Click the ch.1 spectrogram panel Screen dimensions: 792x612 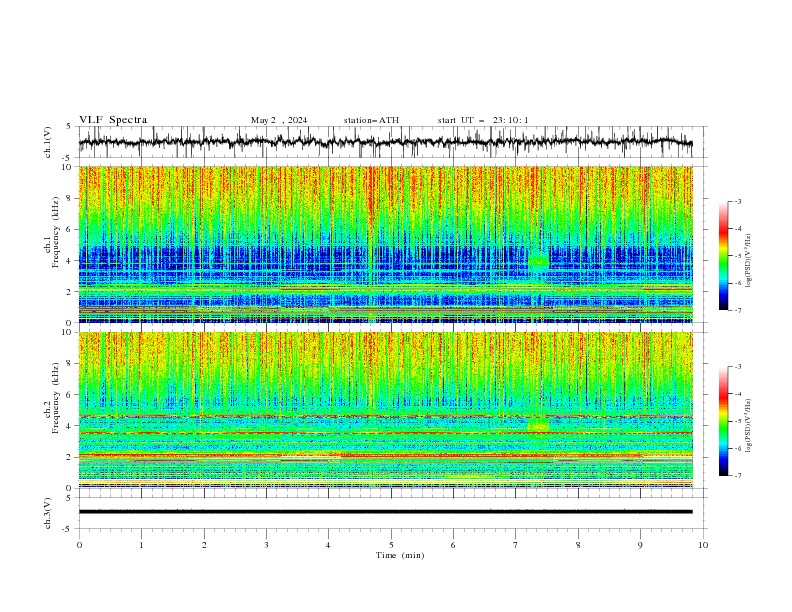tap(385, 244)
